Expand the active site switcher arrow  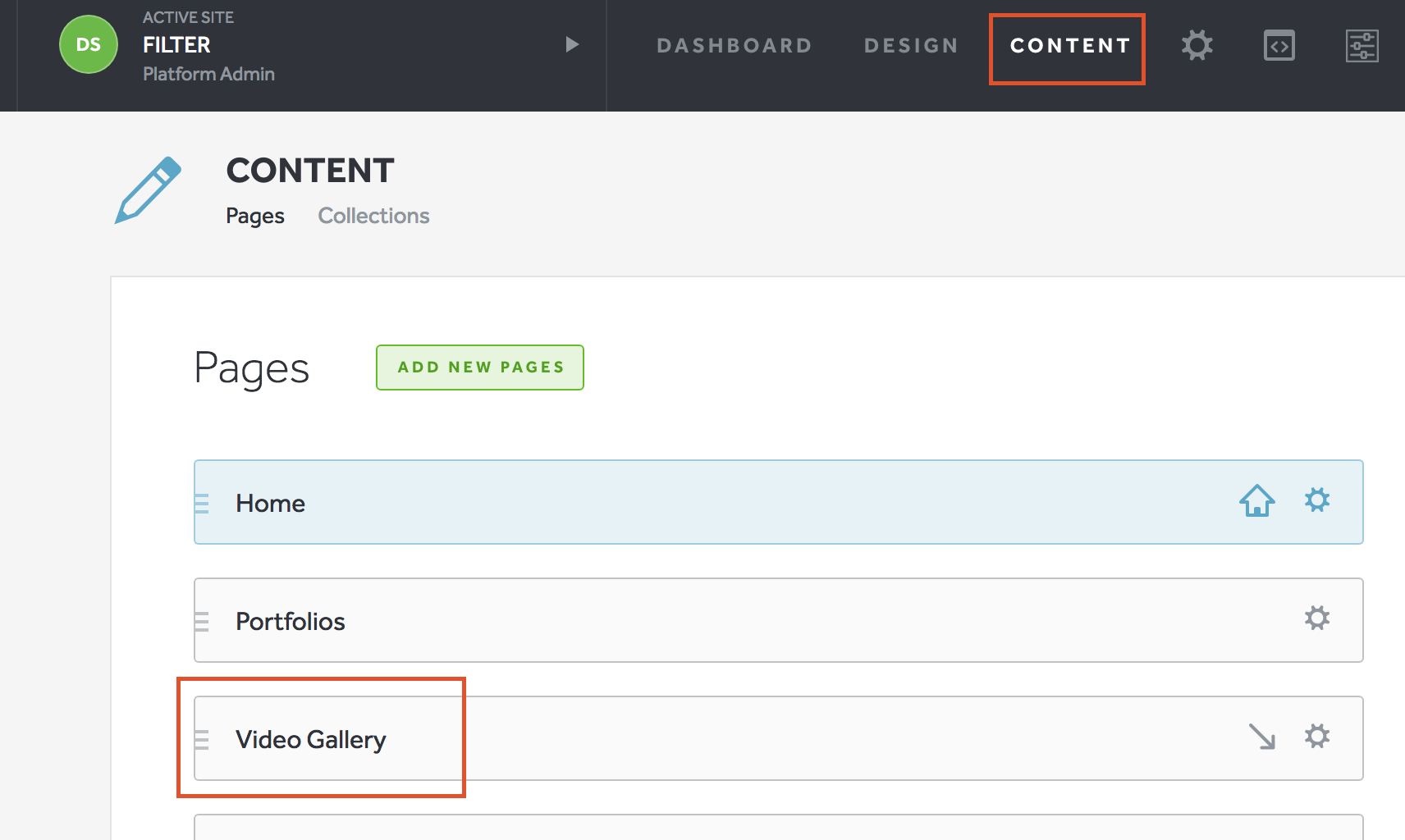point(572,44)
